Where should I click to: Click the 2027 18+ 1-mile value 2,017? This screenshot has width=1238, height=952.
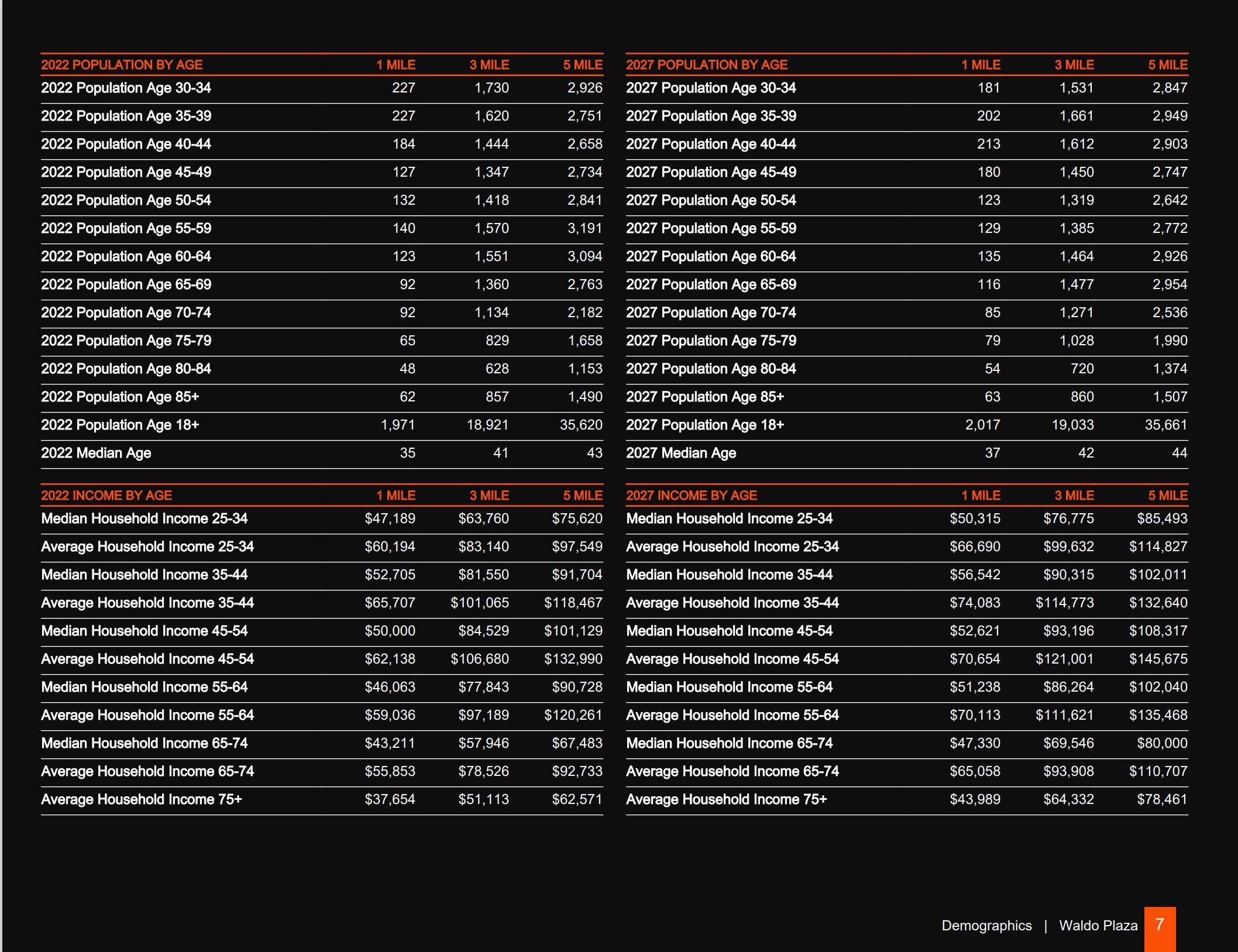(x=982, y=425)
